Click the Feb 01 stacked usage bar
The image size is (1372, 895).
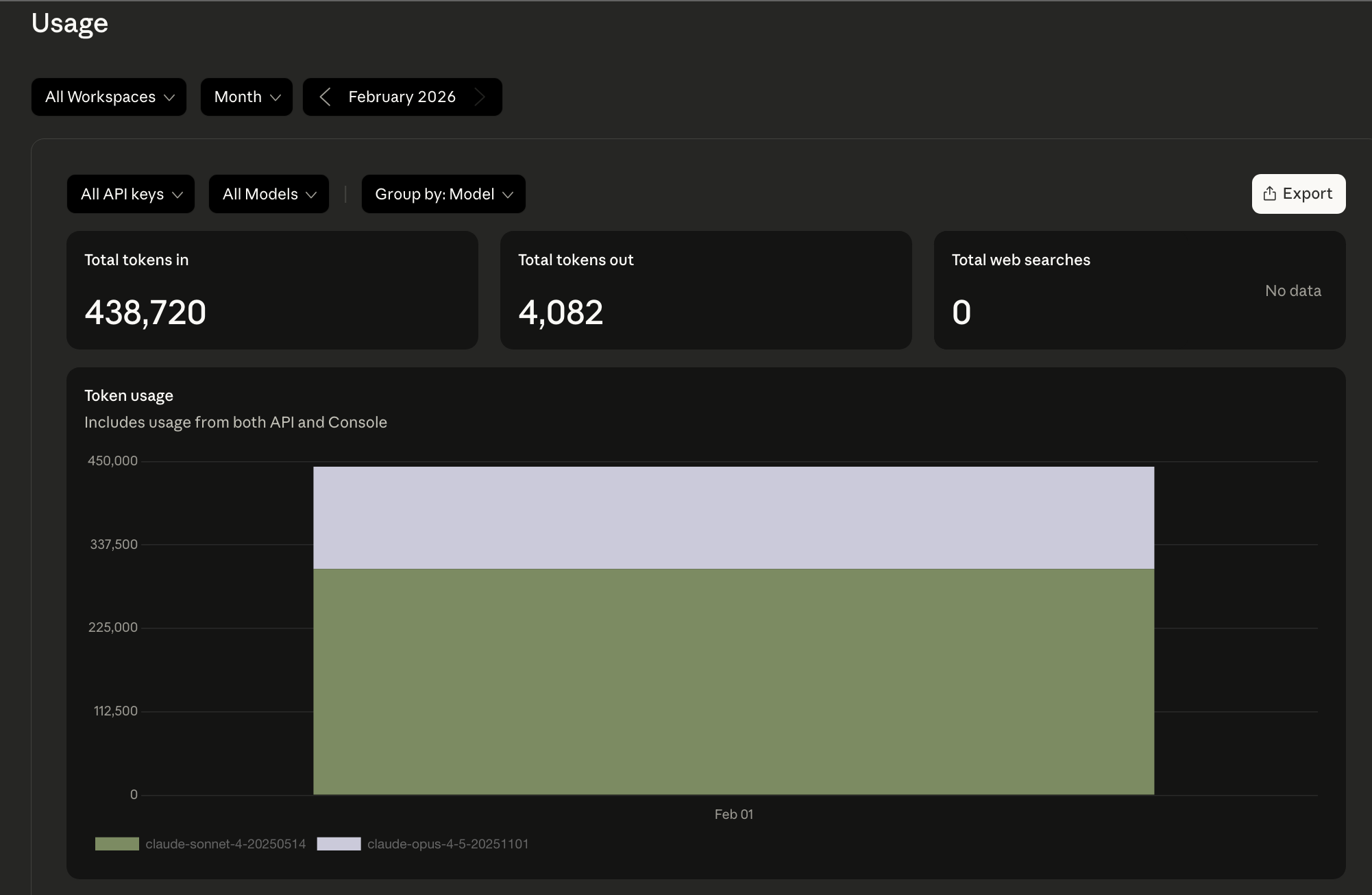[x=733, y=630]
